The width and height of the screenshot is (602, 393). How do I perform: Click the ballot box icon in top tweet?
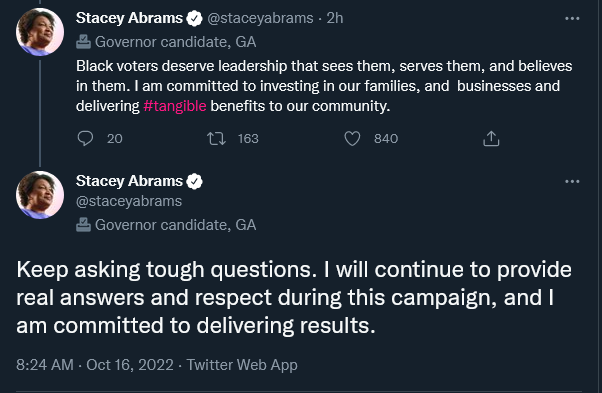[83, 42]
